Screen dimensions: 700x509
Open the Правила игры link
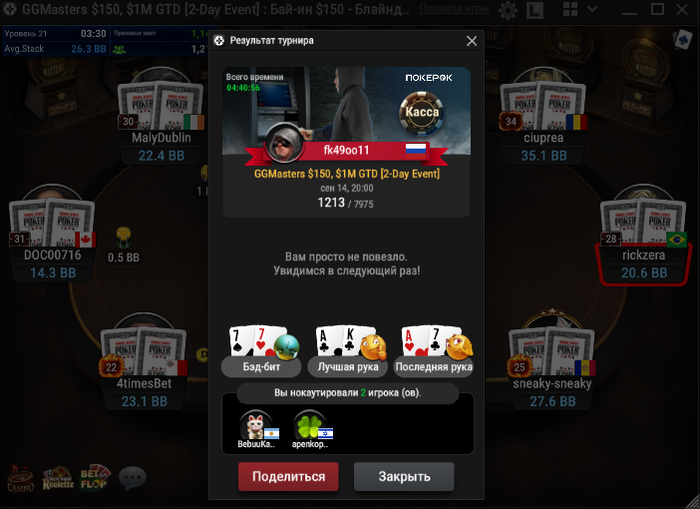(x=454, y=9)
